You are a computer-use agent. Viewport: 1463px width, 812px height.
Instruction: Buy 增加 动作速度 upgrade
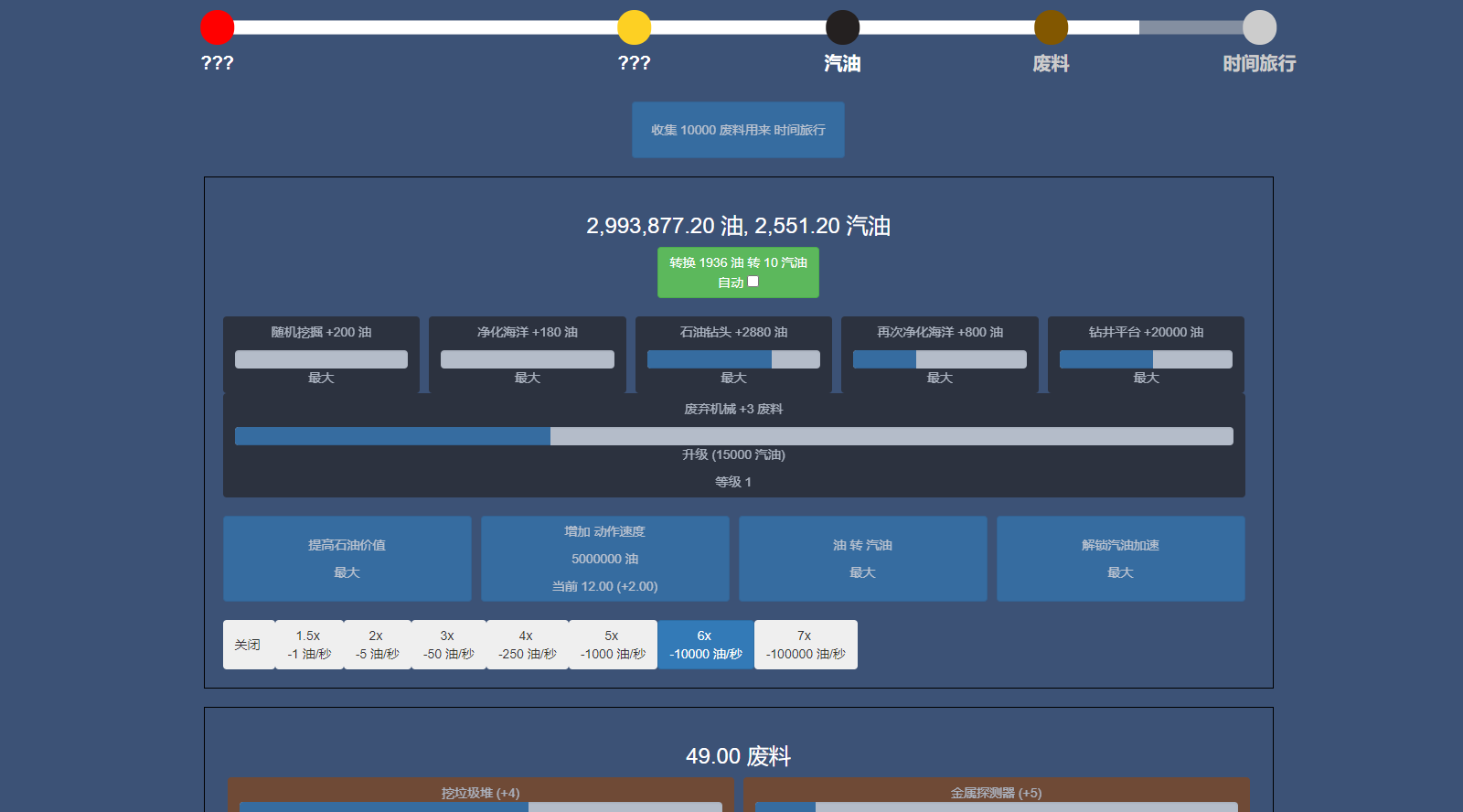[605, 559]
